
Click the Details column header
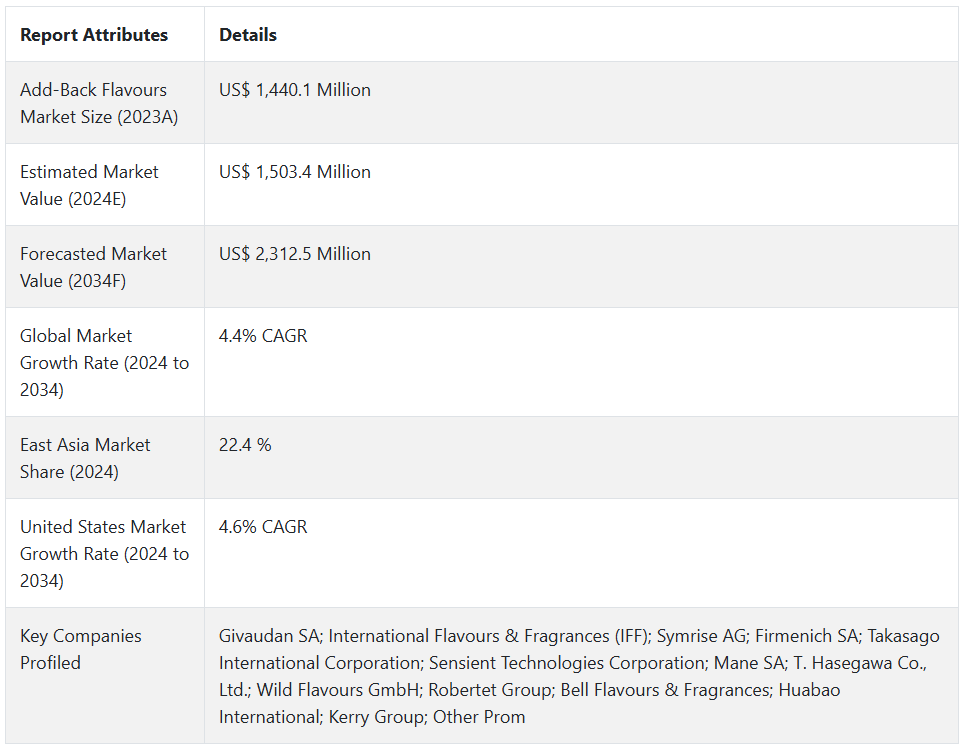point(248,35)
